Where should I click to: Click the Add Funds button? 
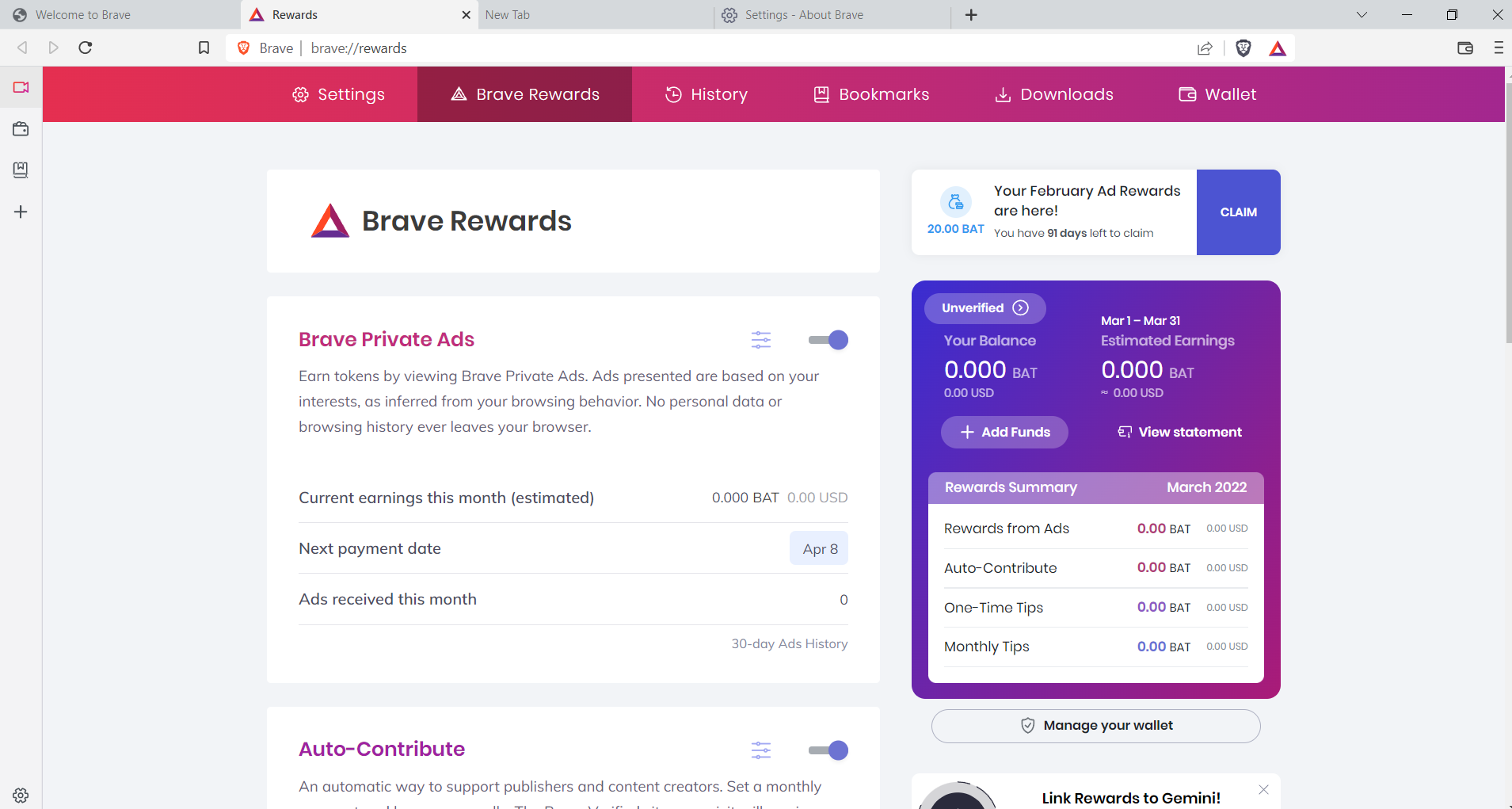pos(1004,432)
